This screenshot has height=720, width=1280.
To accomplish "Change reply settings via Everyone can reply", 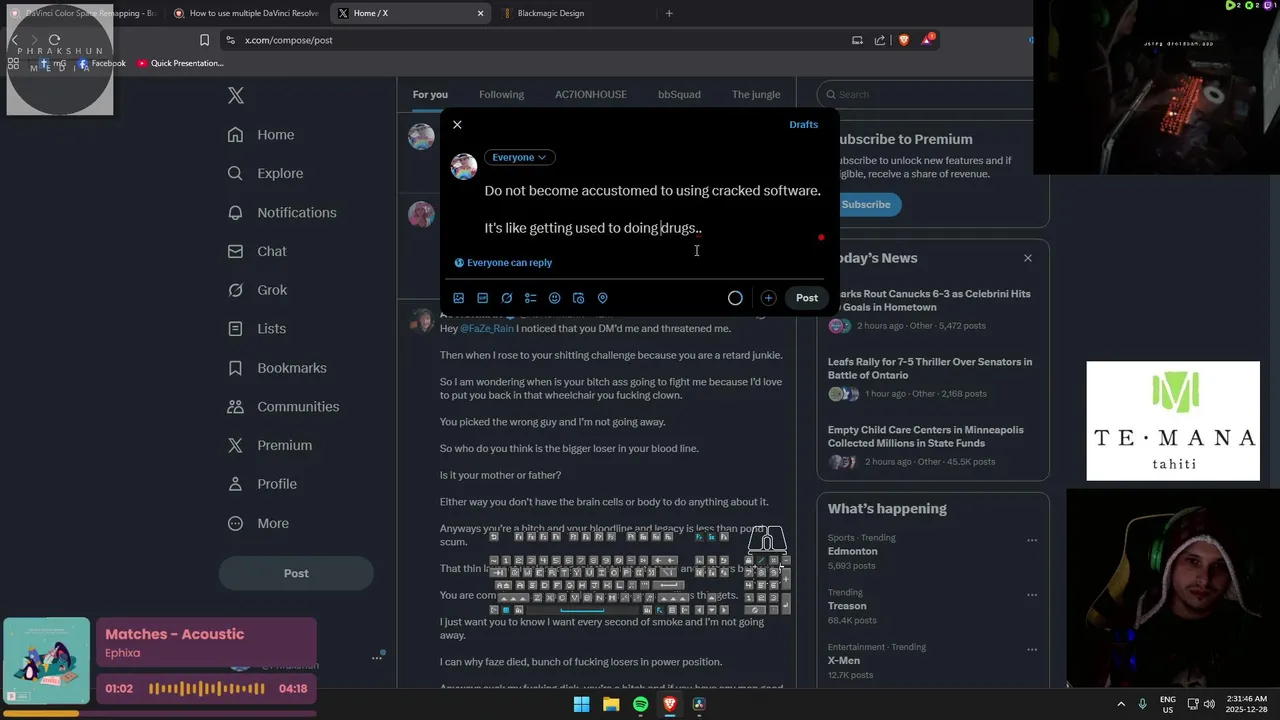I will coord(503,263).
